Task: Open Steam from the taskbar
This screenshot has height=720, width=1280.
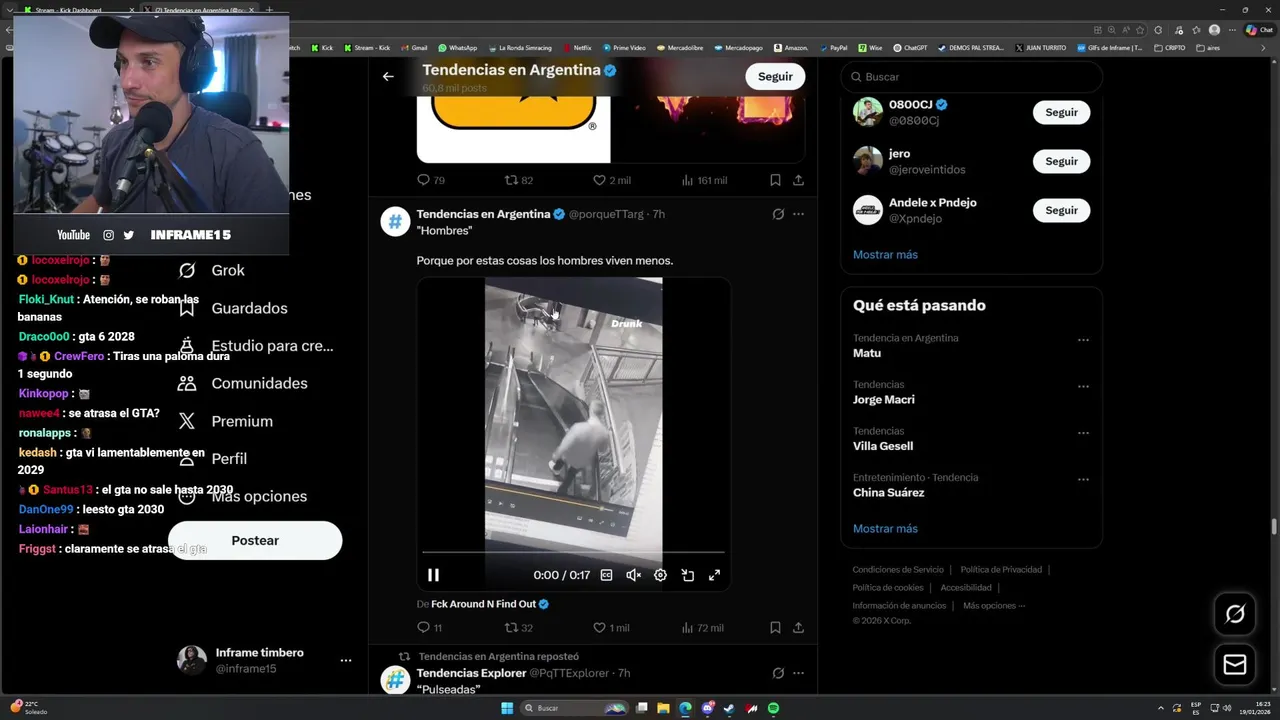Action: [729, 708]
